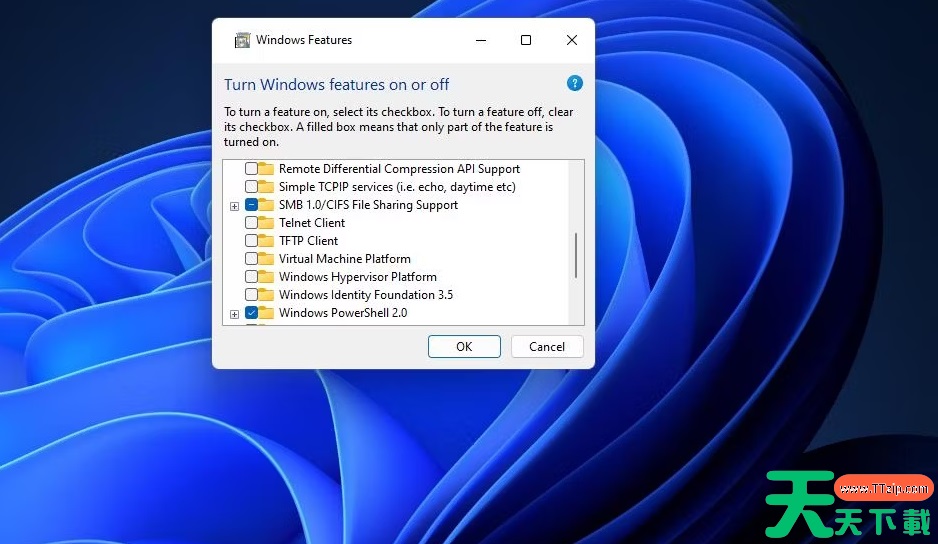Click folder icon beside TFTP Client

pos(266,241)
